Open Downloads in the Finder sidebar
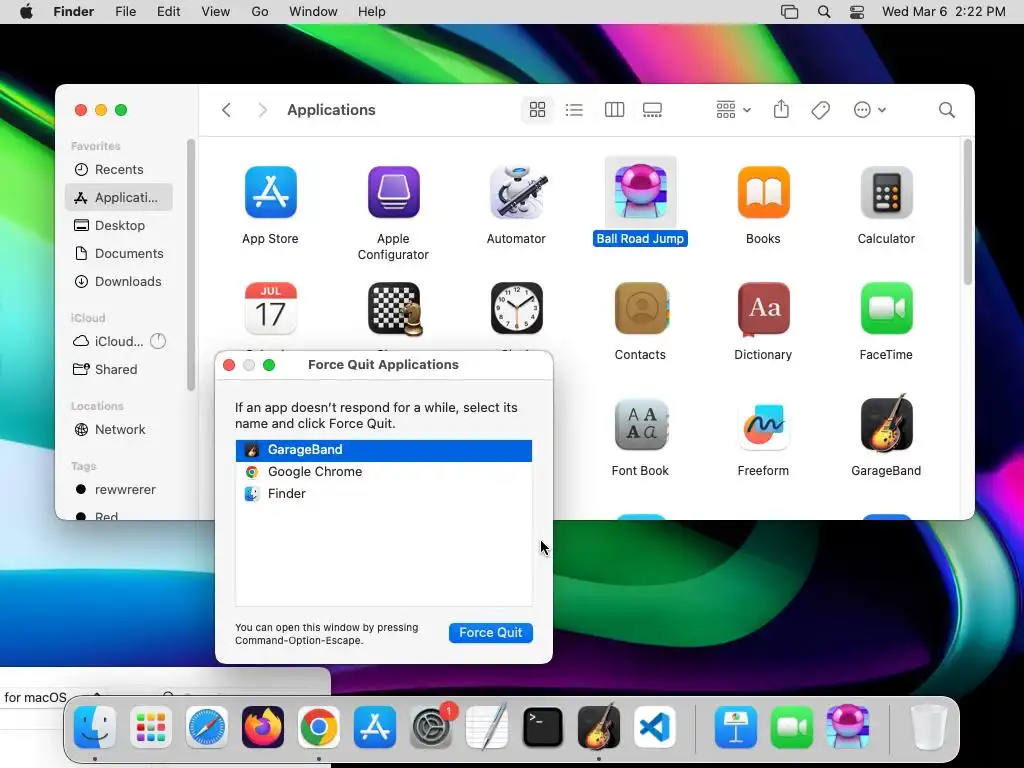This screenshot has width=1024, height=768. pos(118,281)
